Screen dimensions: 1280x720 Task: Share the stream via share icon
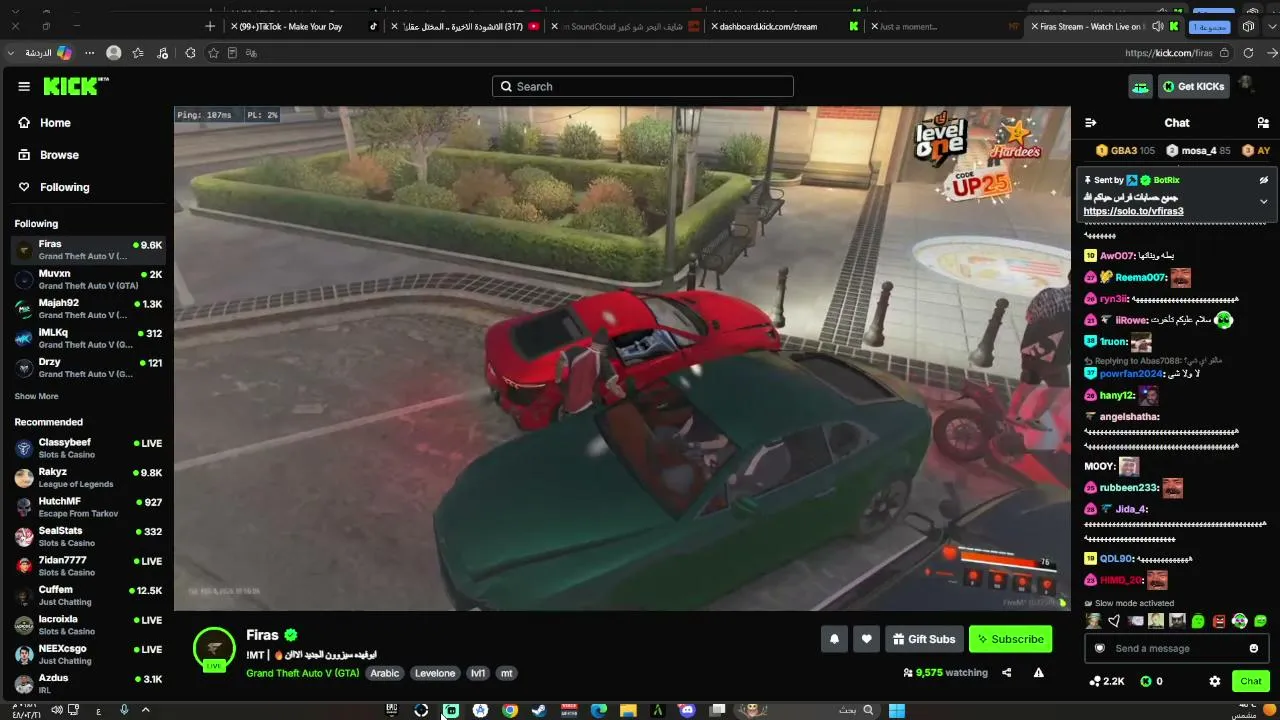tap(1007, 673)
